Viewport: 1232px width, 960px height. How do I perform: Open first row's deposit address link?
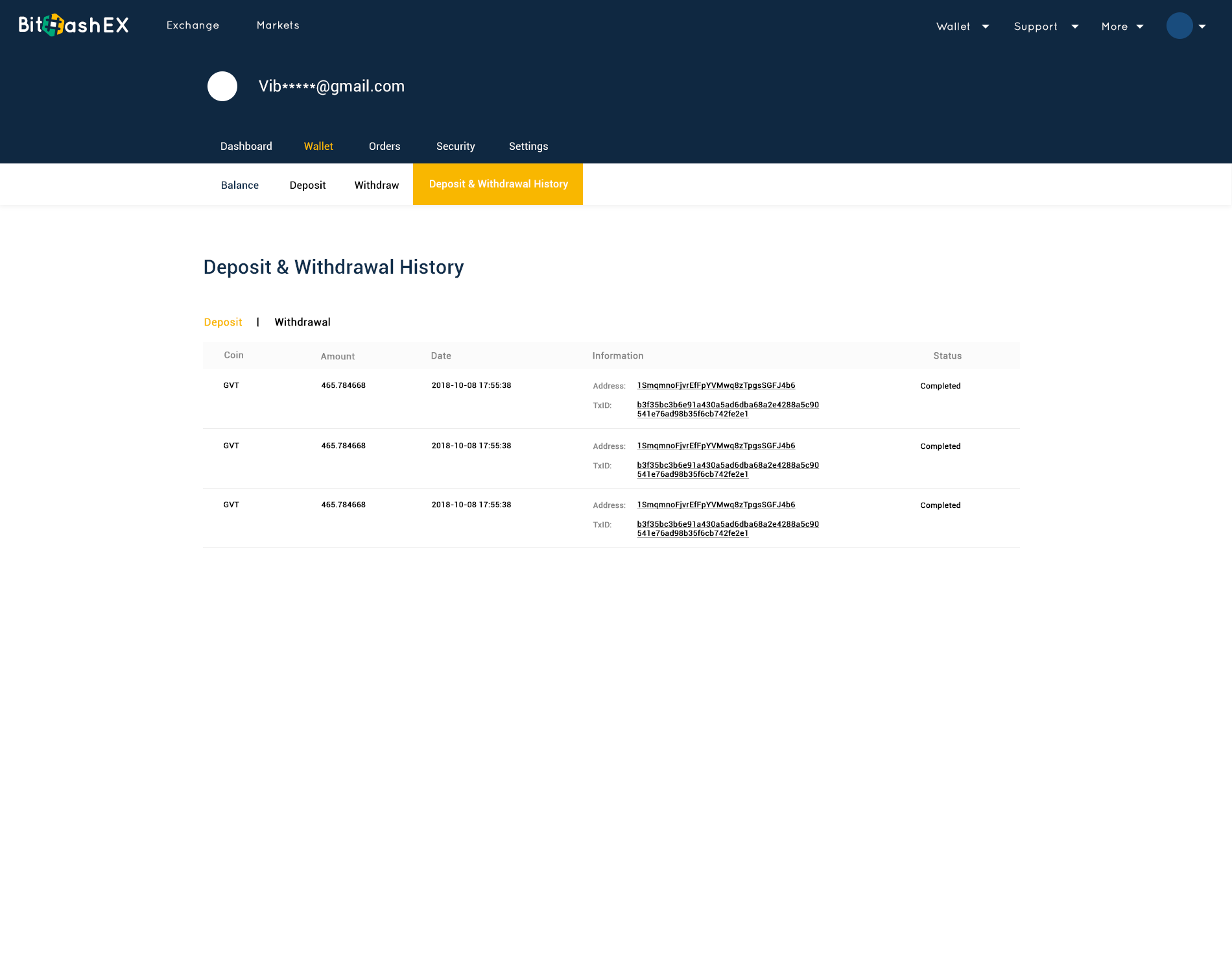[x=715, y=385]
